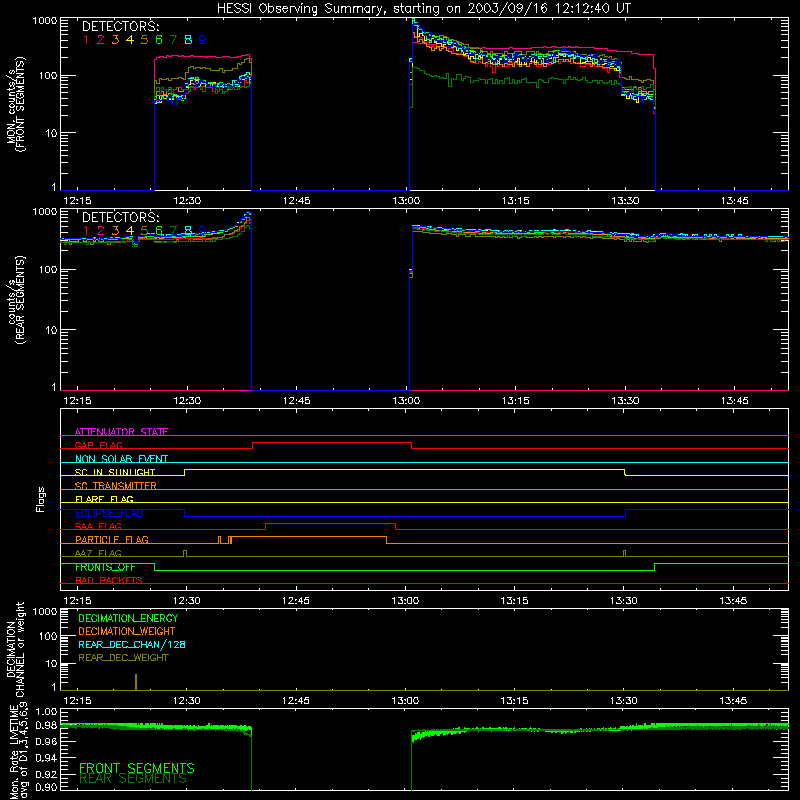Click 1 y-axis value in rear segments plot
The width and height of the screenshot is (800, 800).
tap(54, 387)
